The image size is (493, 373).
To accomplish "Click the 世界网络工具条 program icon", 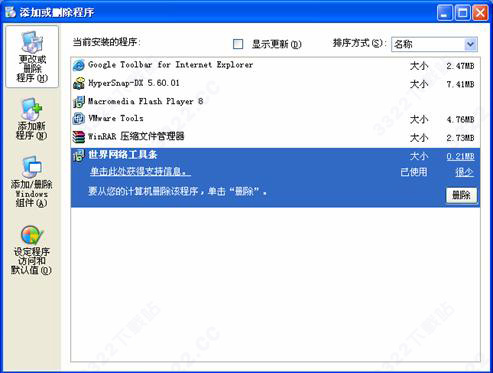I will pyautogui.click(x=79, y=155).
